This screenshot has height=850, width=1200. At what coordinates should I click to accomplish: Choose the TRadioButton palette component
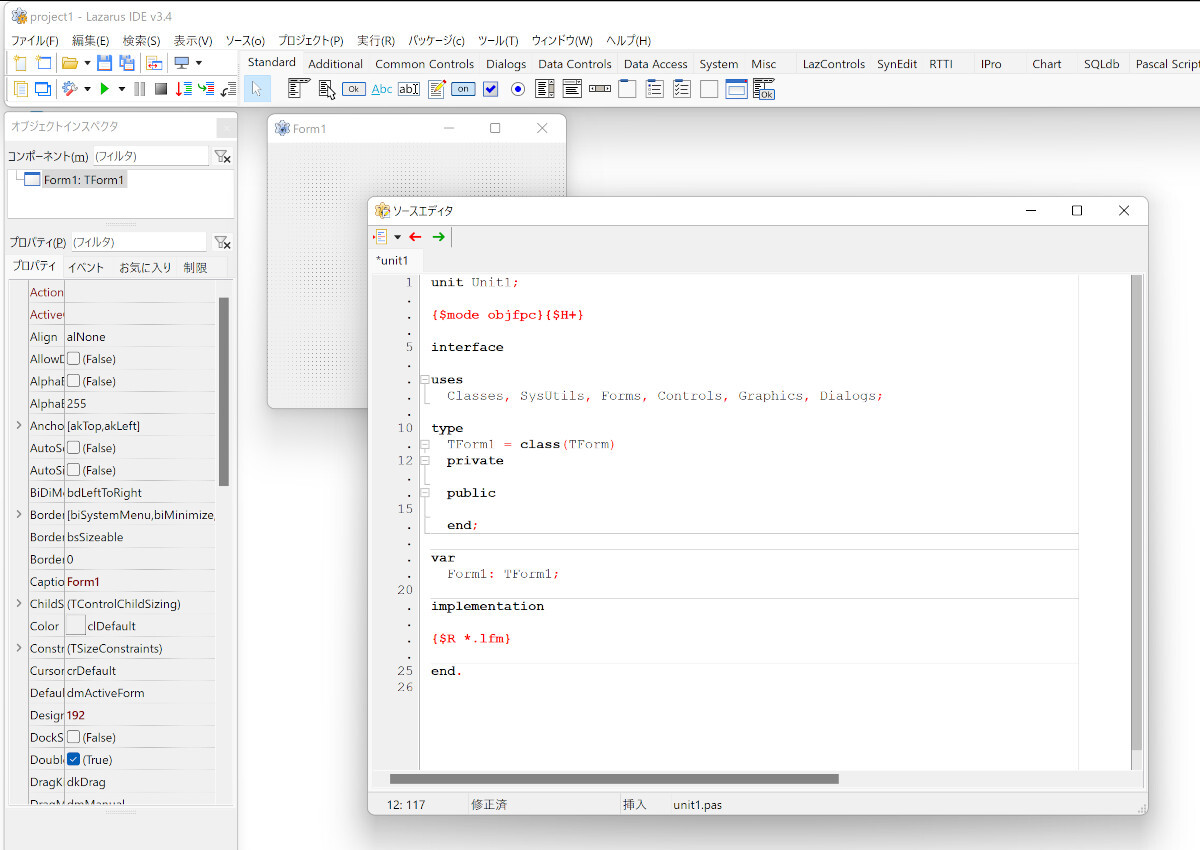(518, 89)
